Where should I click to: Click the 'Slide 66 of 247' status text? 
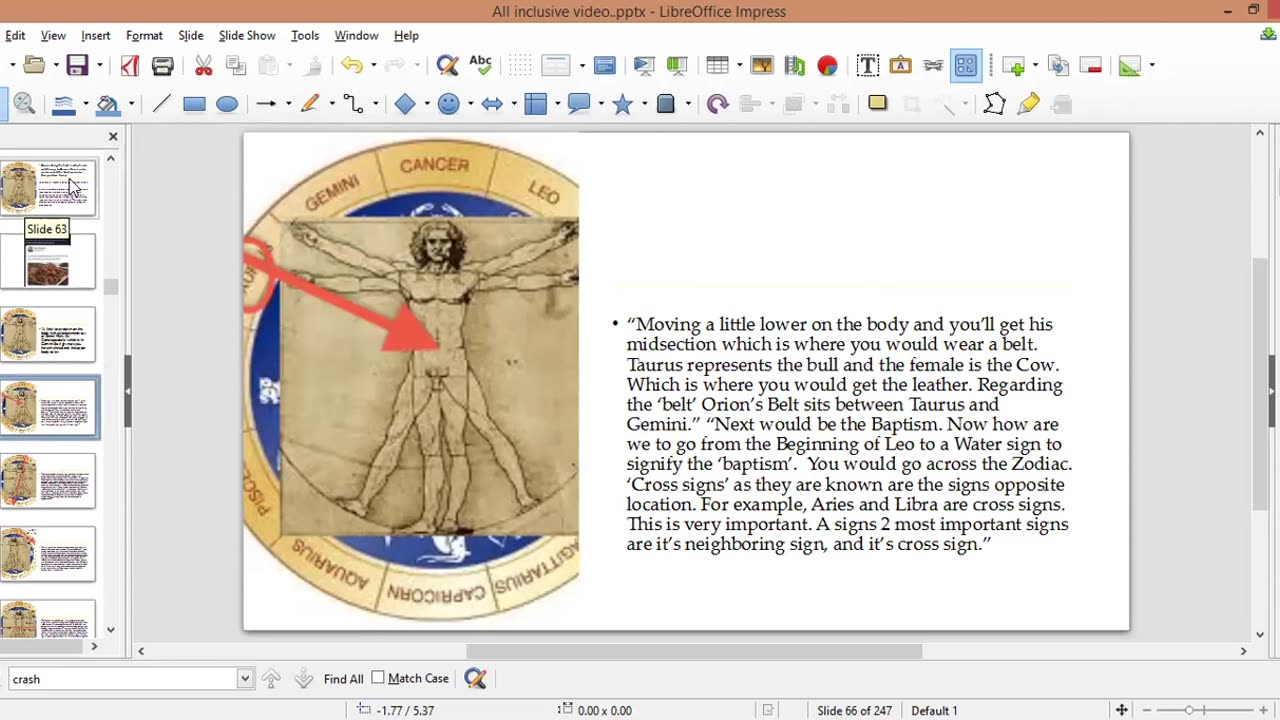click(853, 710)
